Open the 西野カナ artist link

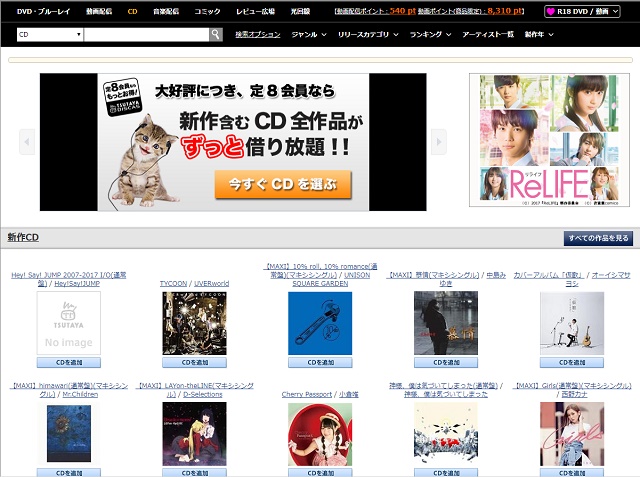click(575, 394)
